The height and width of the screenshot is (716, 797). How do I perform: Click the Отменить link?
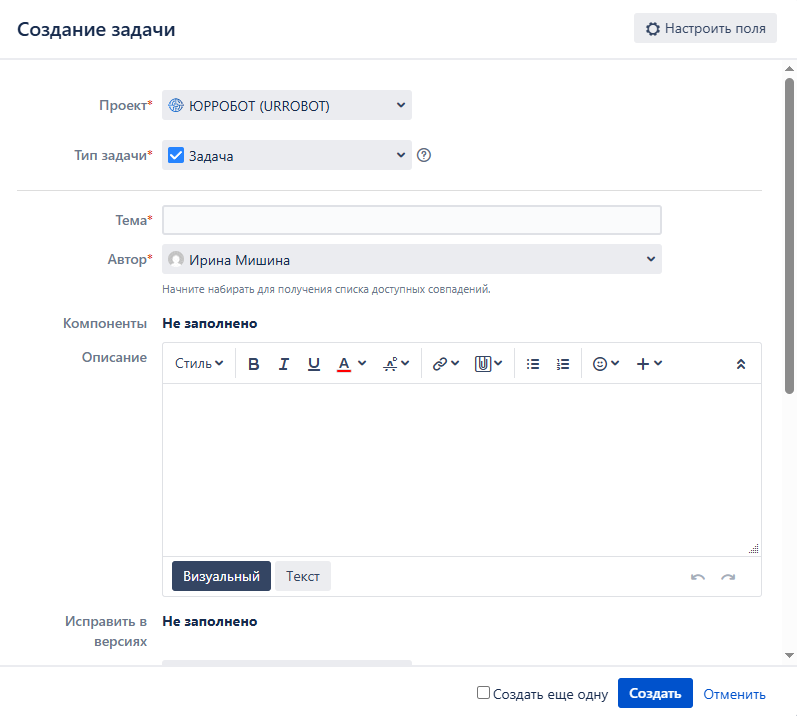[734, 694]
